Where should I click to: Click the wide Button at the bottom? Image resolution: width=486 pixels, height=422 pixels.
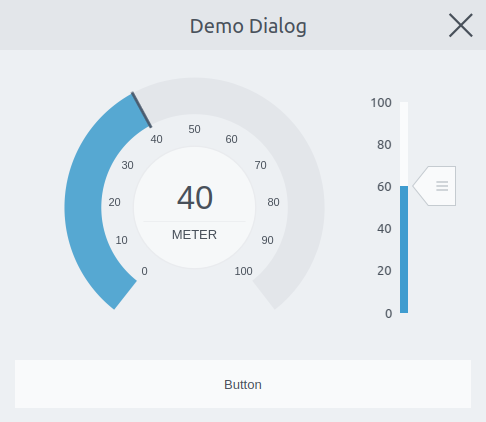click(243, 384)
